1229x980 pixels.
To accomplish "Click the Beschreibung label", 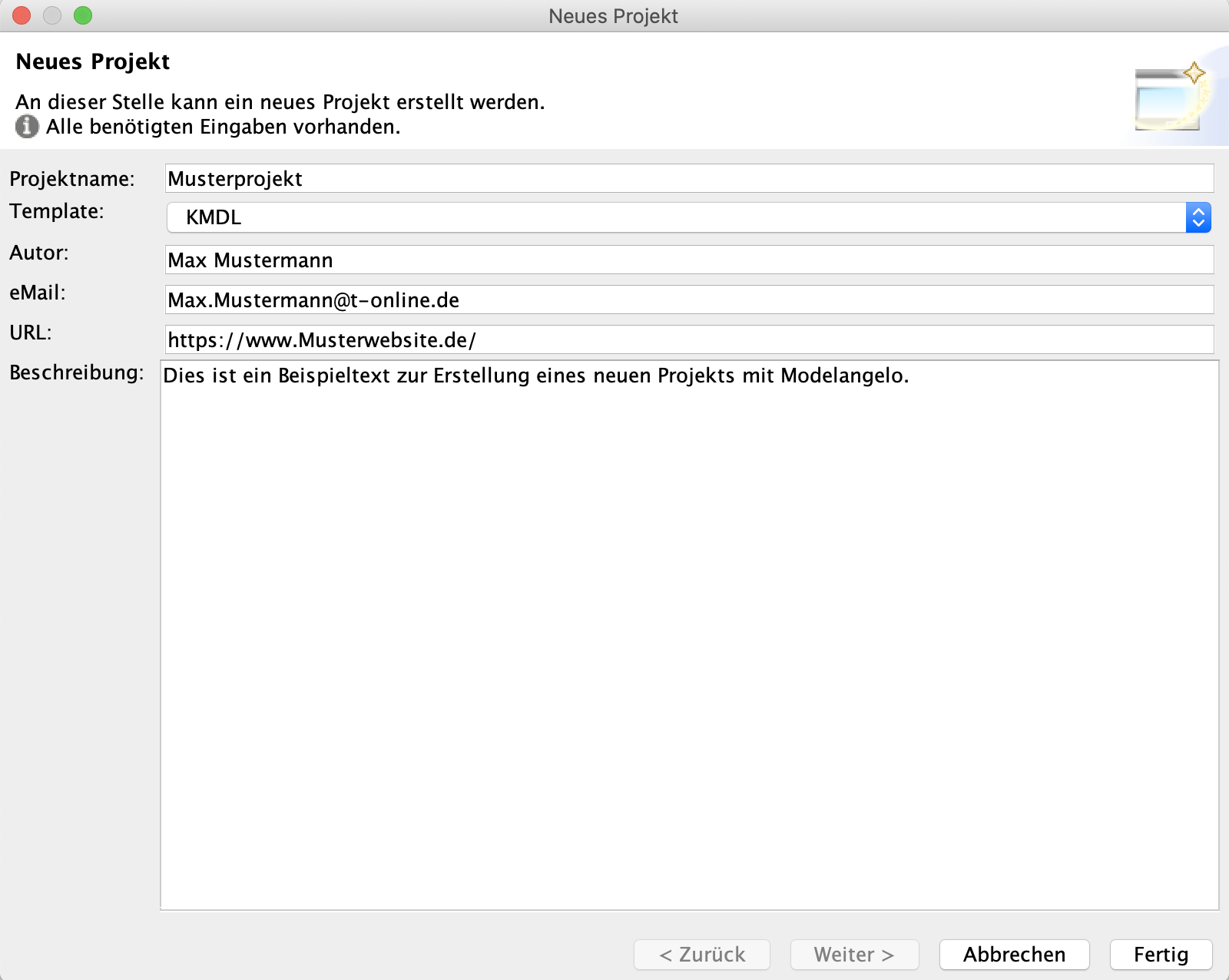I will point(77,372).
